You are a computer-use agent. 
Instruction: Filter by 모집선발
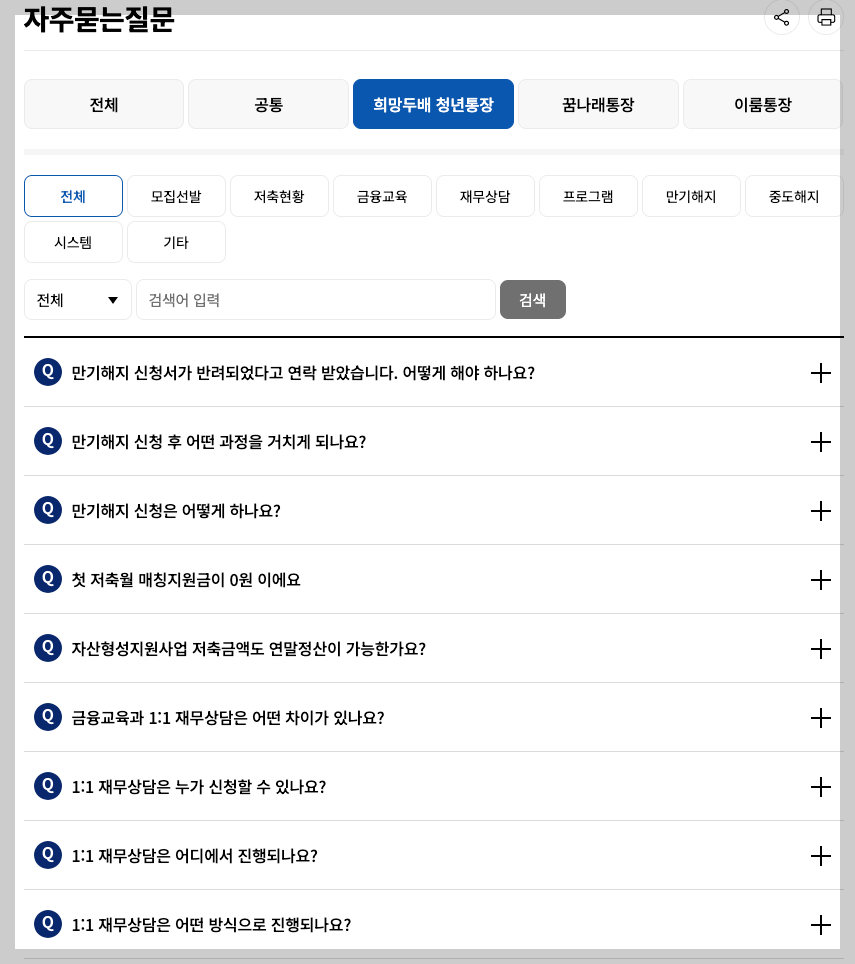point(176,196)
